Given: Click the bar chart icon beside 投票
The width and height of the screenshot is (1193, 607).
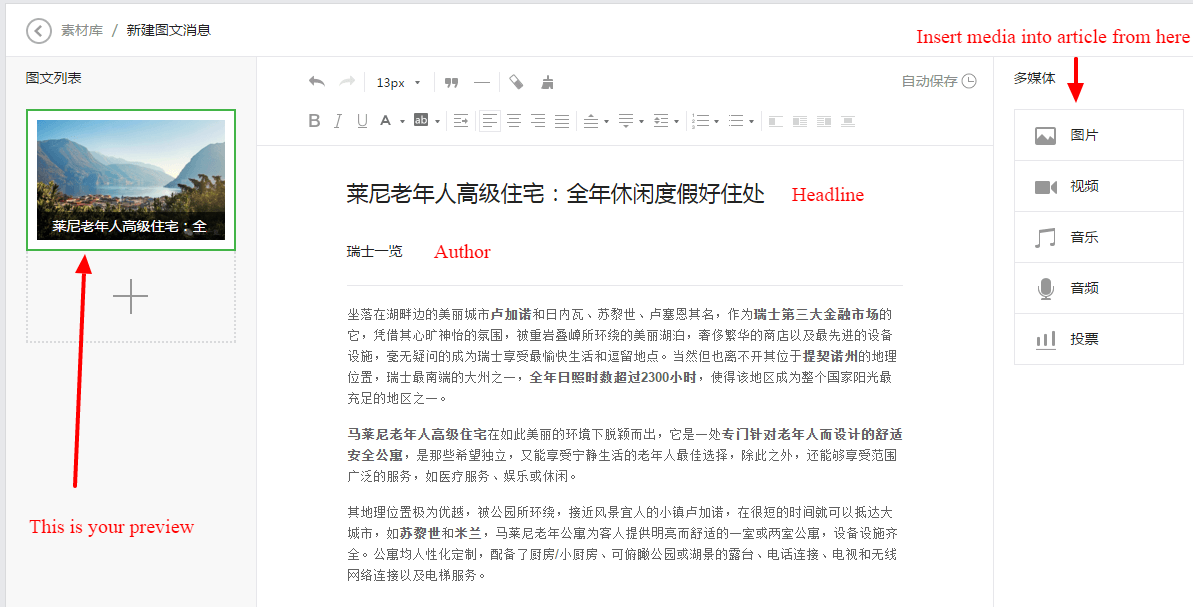Looking at the screenshot, I should coord(1046,339).
